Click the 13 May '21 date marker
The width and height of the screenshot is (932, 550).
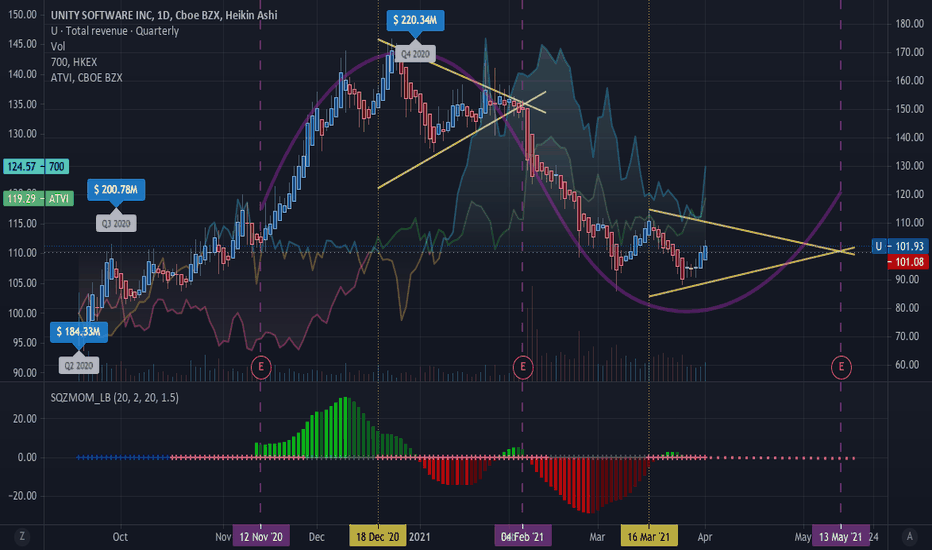pos(840,537)
